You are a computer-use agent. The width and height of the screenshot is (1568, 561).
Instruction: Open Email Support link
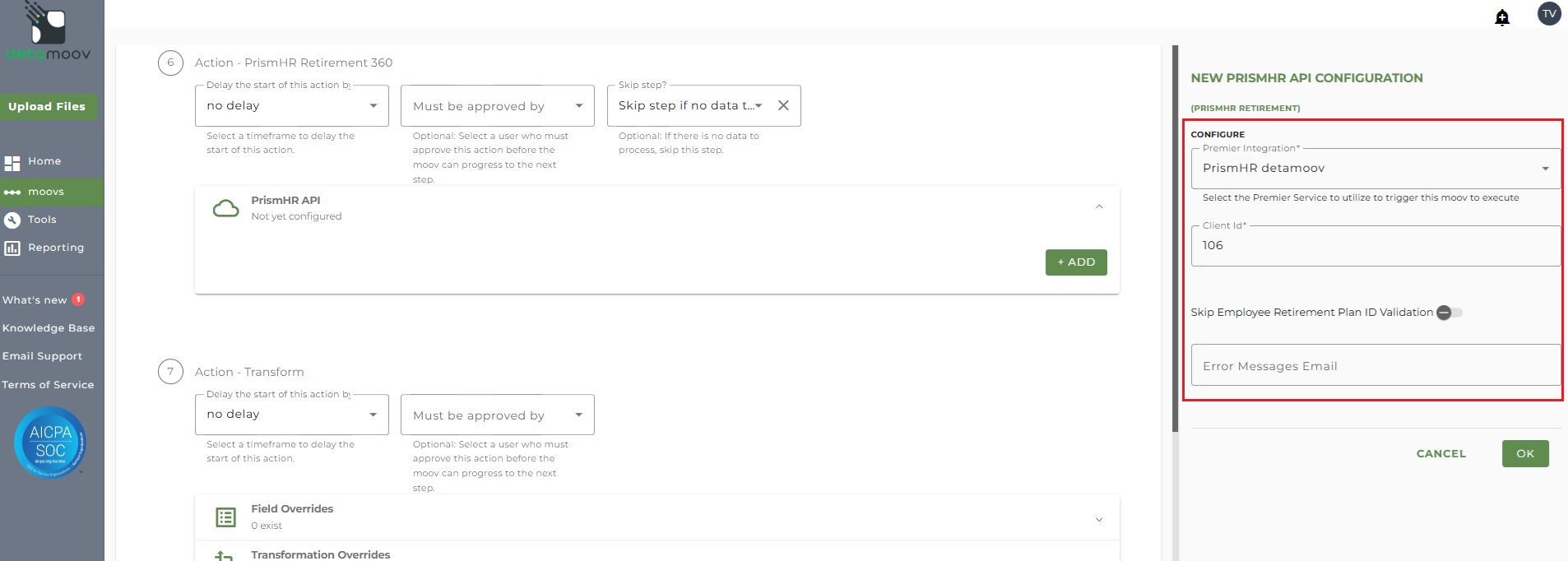(42, 356)
